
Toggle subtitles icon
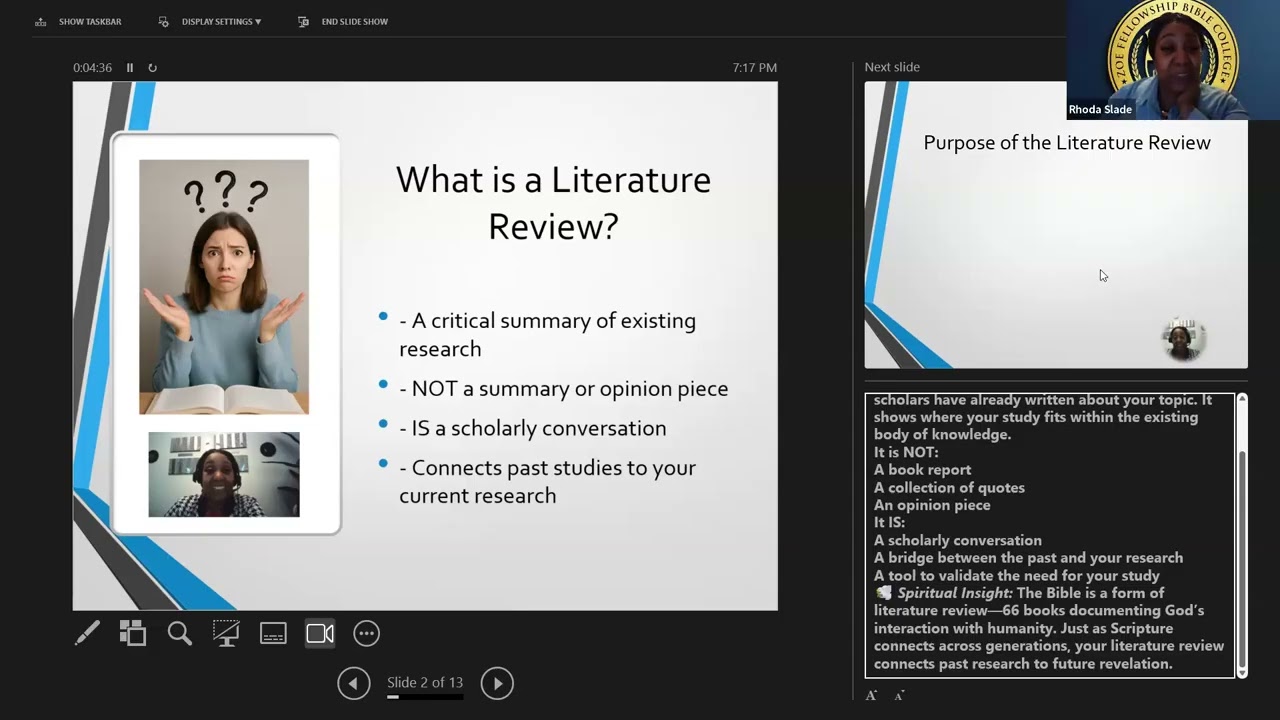pyautogui.click(x=273, y=633)
